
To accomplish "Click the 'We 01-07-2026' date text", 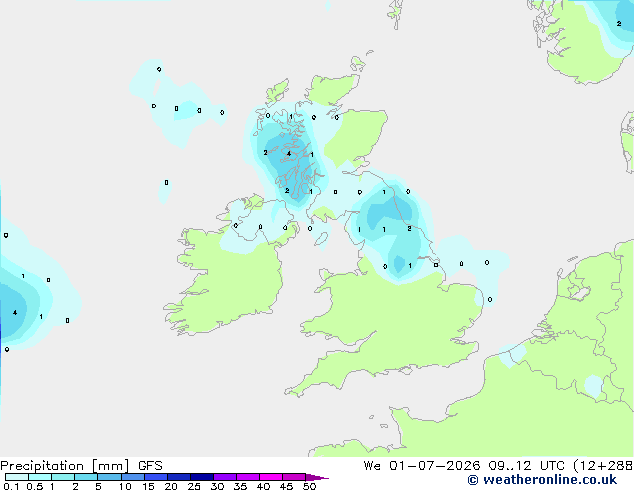I will 422,466.
